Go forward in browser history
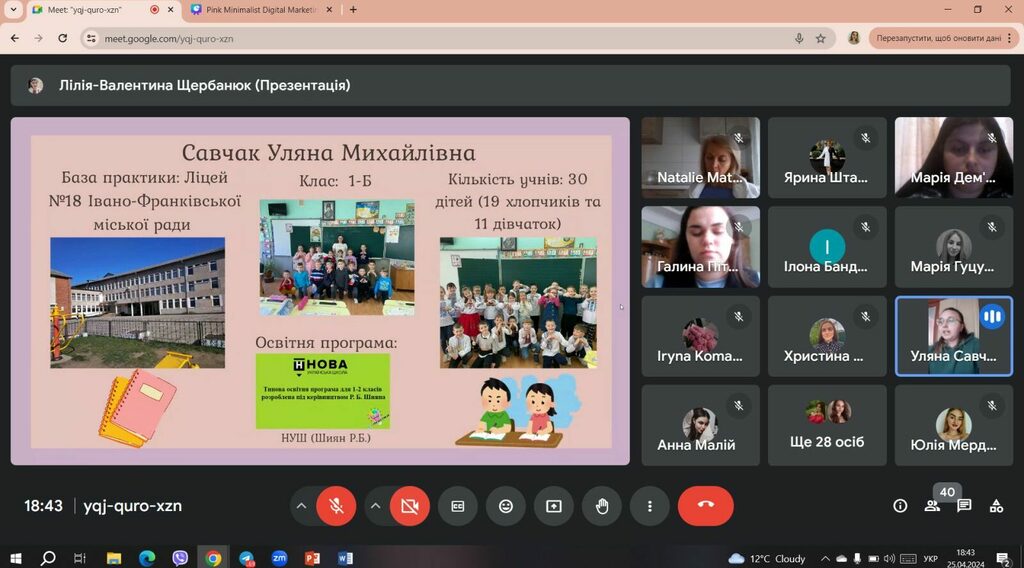Image resolution: width=1024 pixels, height=568 pixels. coord(39,39)
